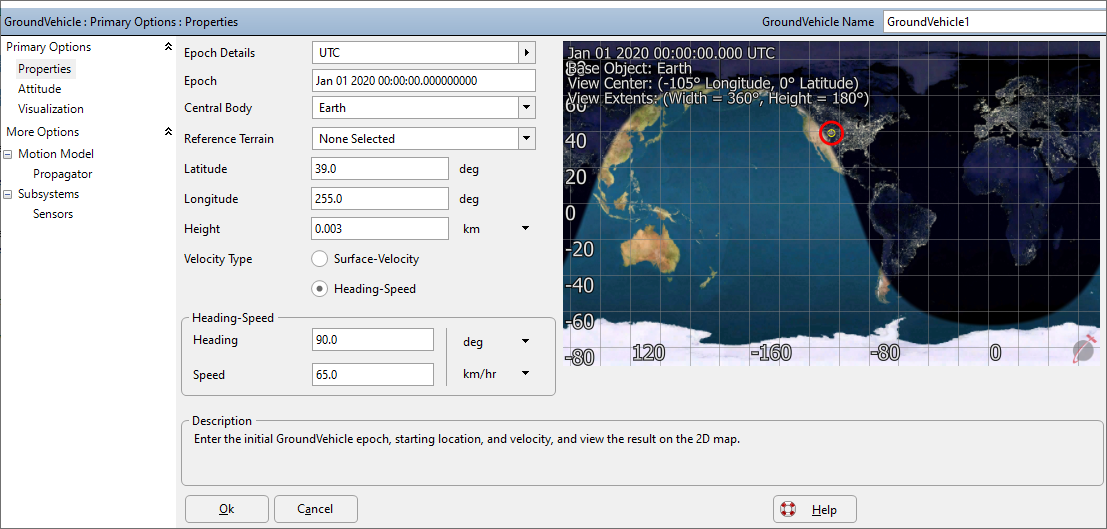The image size is (1107, 529).
Task: Open the Speed units dropdown (km/hr)
Action: 525,374
